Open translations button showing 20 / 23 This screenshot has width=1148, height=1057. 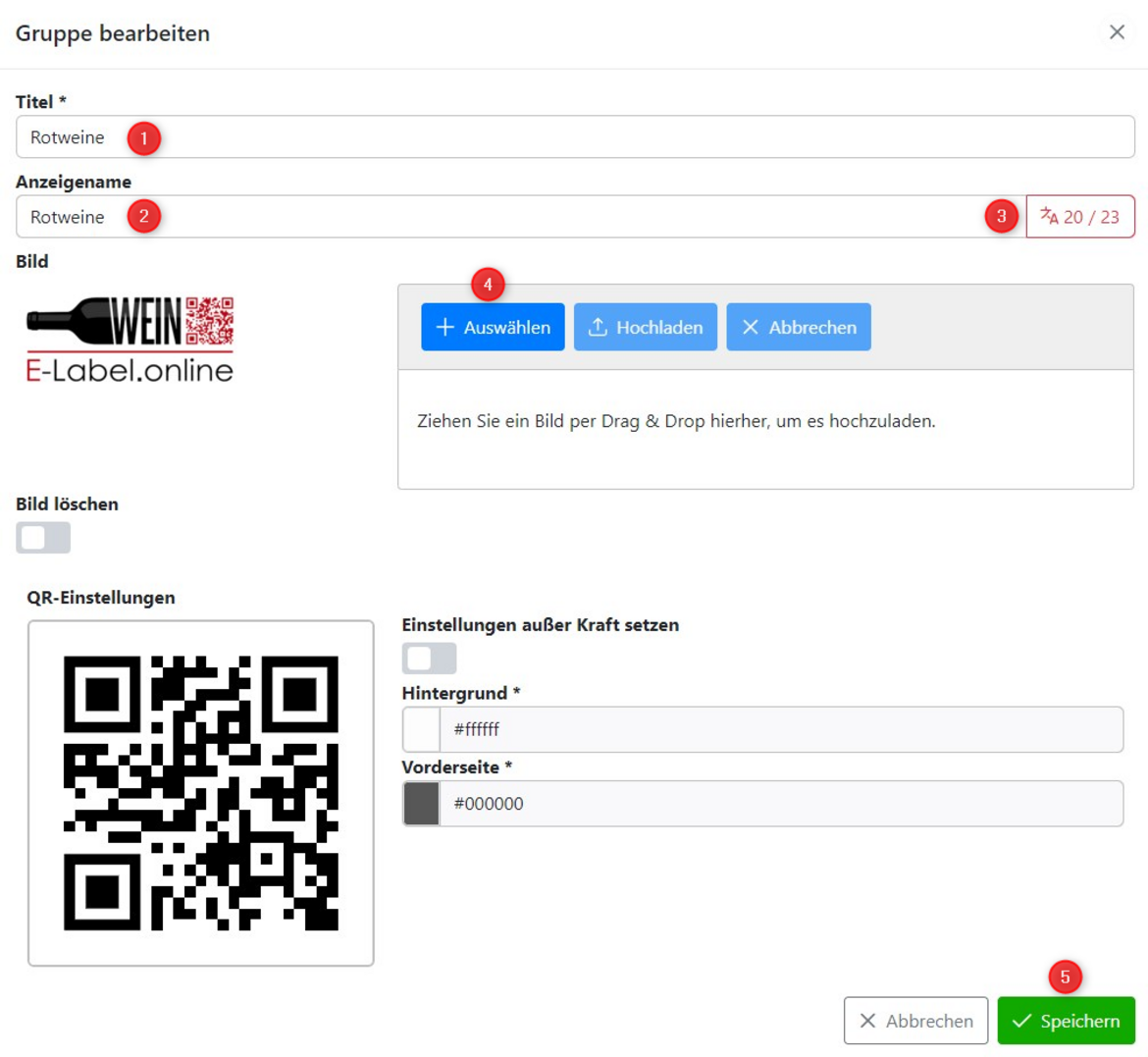(x=1080, y=217)
